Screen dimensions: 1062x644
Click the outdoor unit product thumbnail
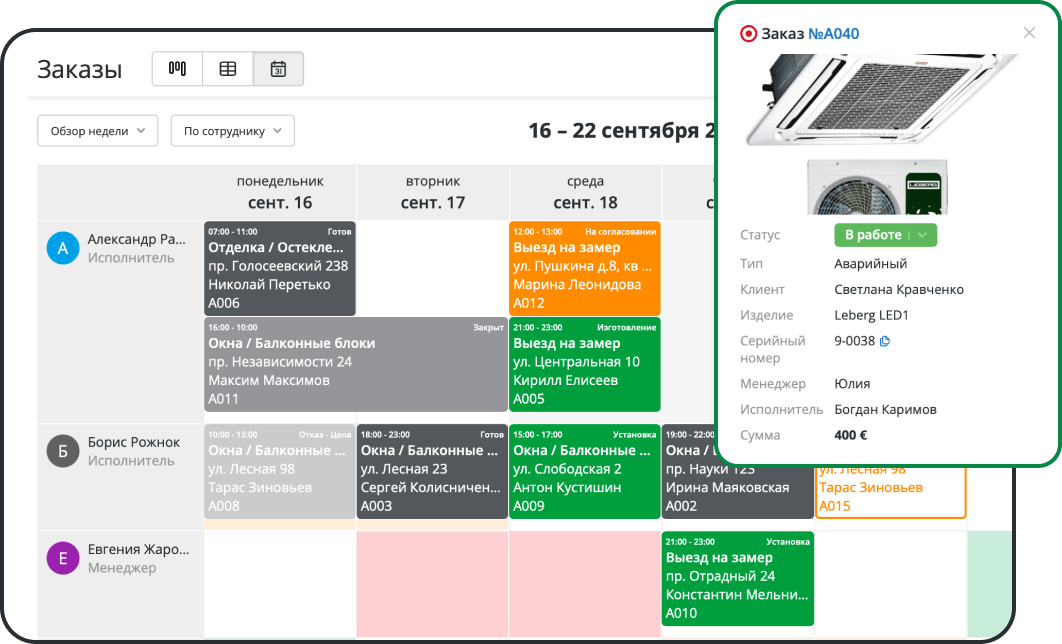click(x=877, y=186)
